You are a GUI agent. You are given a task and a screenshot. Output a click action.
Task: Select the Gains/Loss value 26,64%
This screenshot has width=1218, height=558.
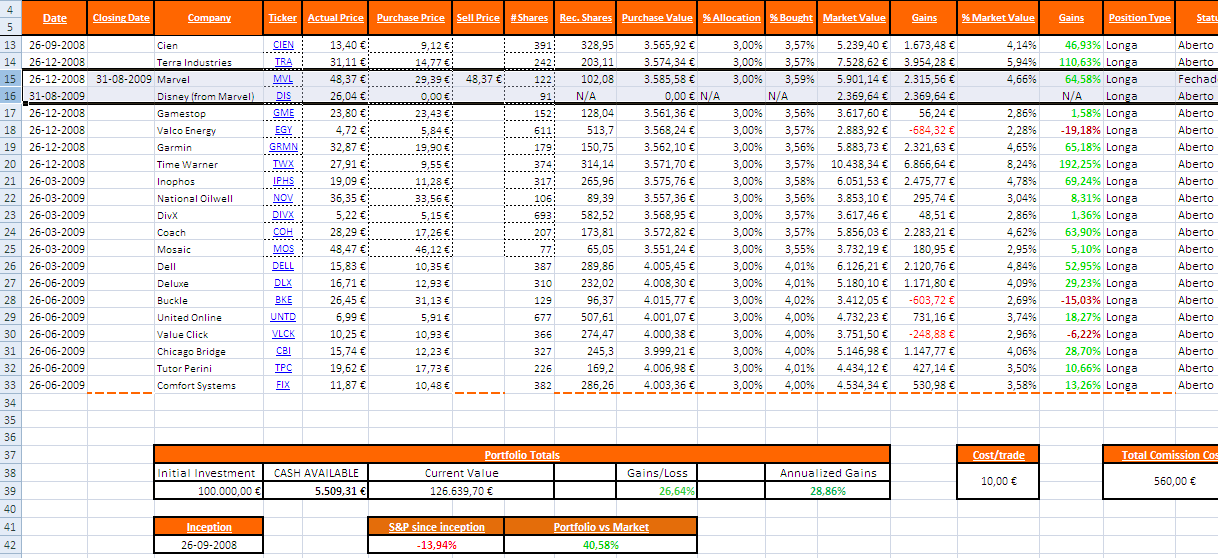[656, 491]
